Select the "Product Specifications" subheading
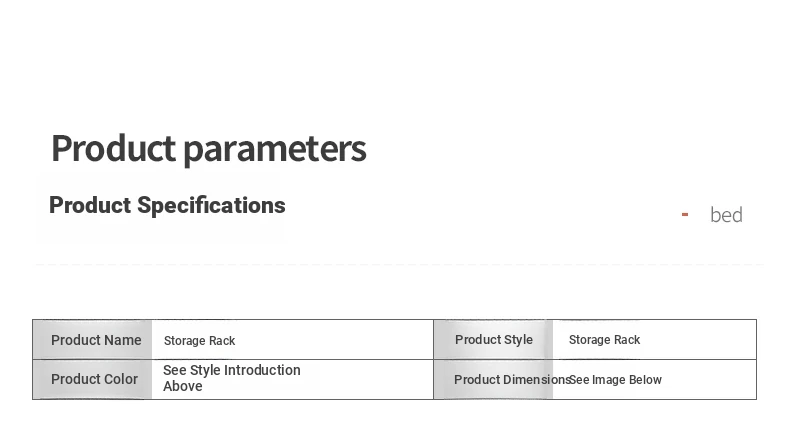The height and width of the screenshot is (434, 790). (x=167, y=206)
